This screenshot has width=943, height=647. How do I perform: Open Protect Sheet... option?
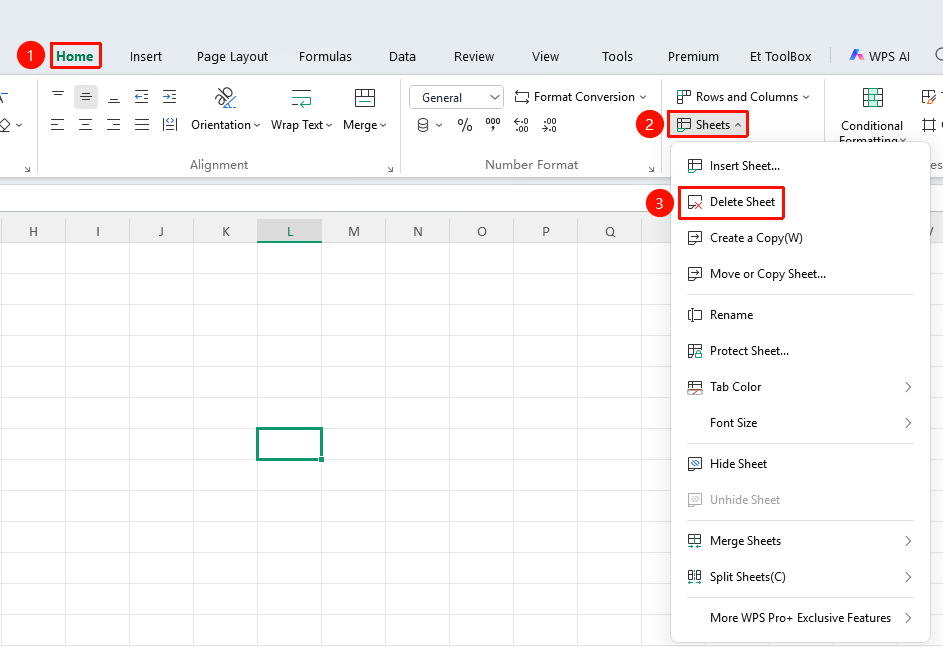pos(800,351)
